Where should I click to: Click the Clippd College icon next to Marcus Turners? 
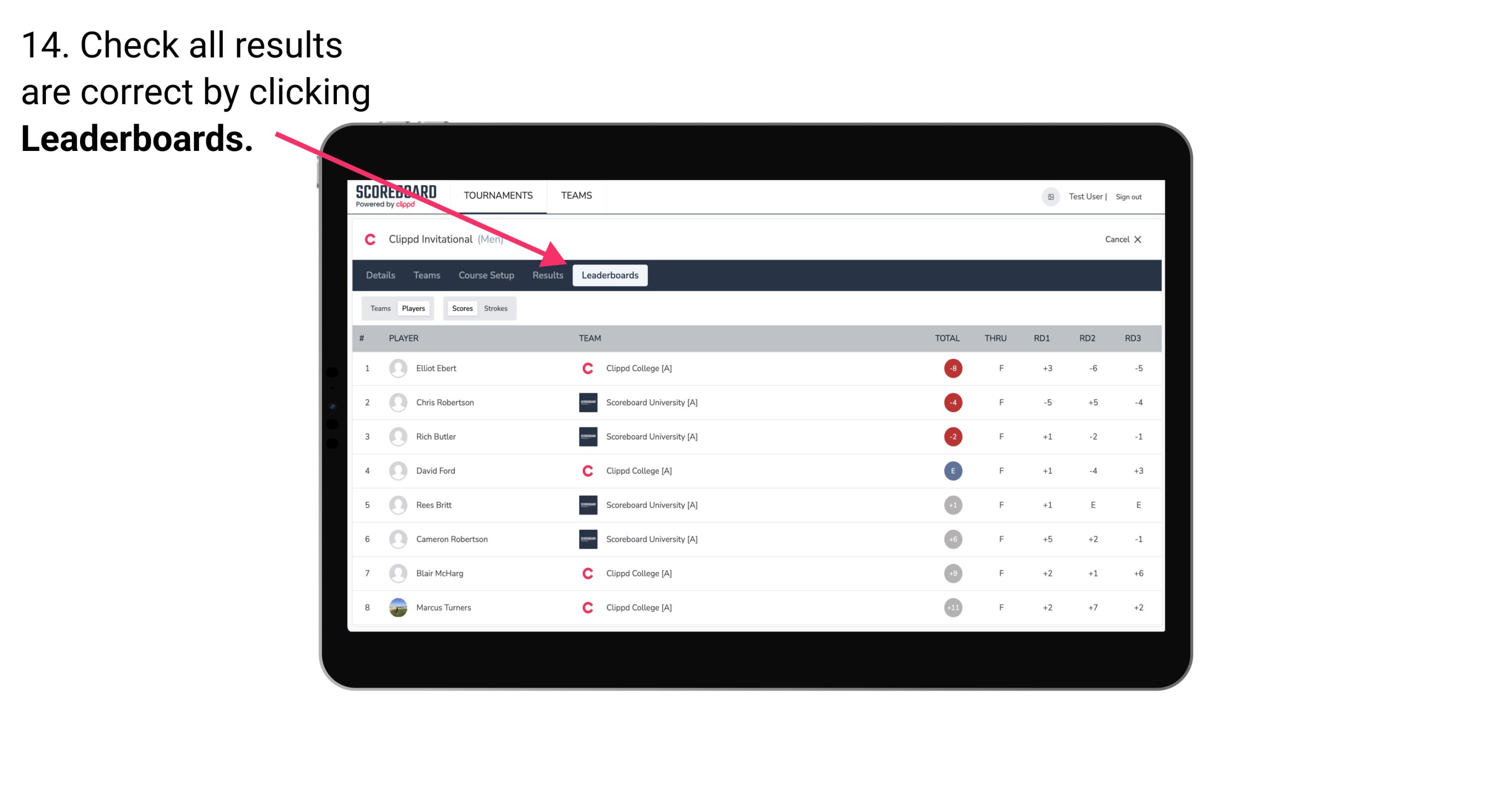click(x=585, y=607)
